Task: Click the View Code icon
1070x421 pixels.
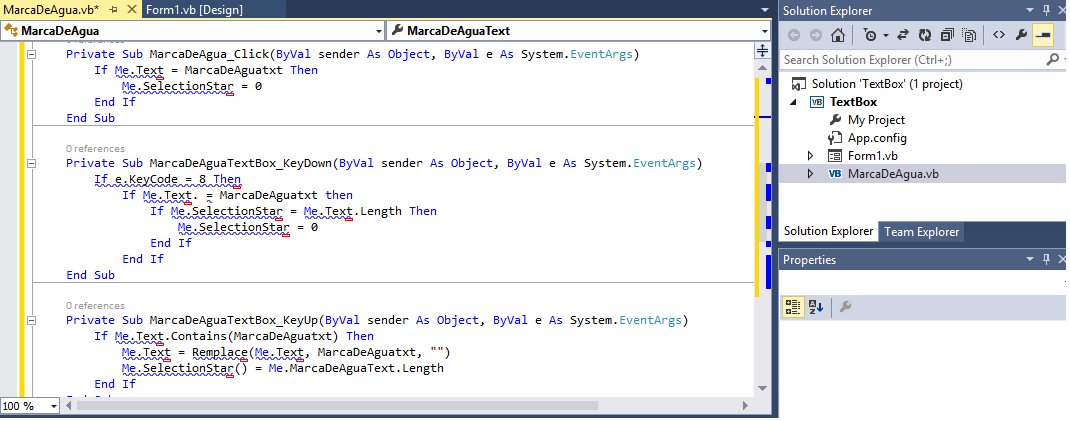Action: pyautogui.click(x=998, y=35)
